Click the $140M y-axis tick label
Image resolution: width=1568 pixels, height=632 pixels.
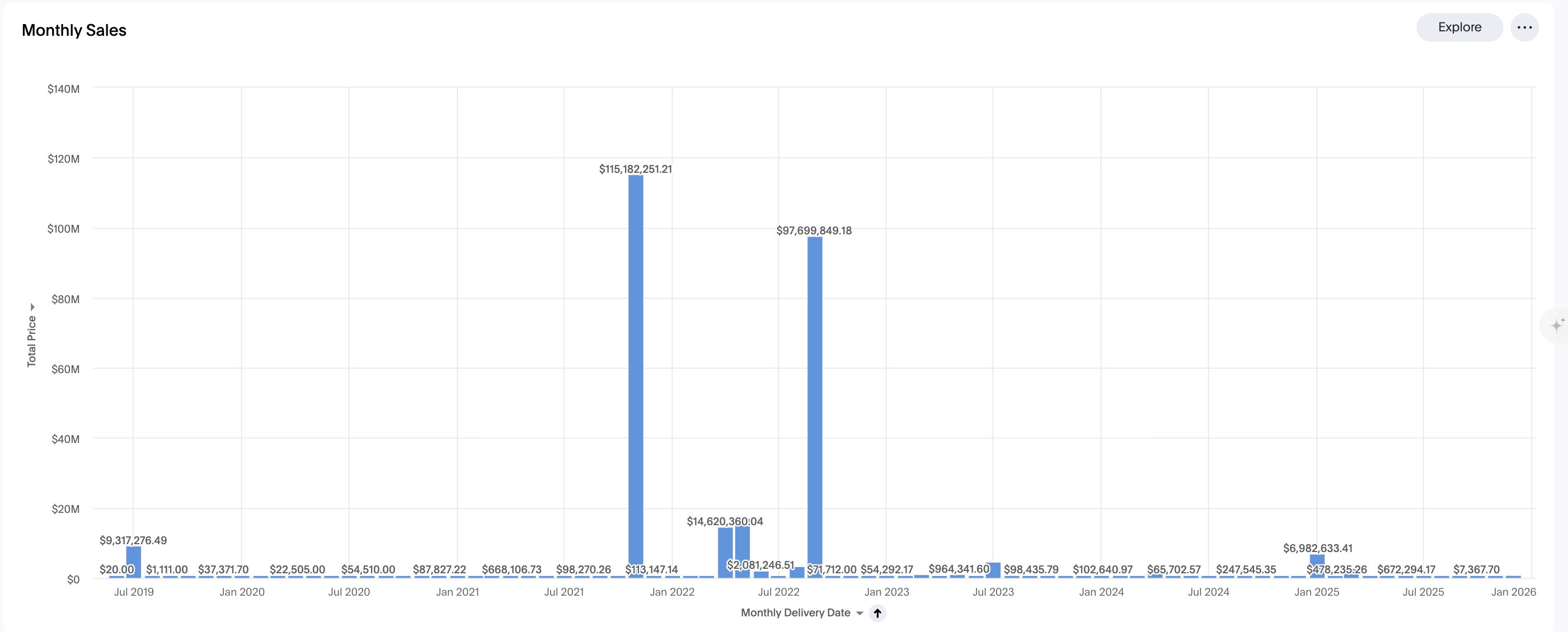click(x=63, y=89)
